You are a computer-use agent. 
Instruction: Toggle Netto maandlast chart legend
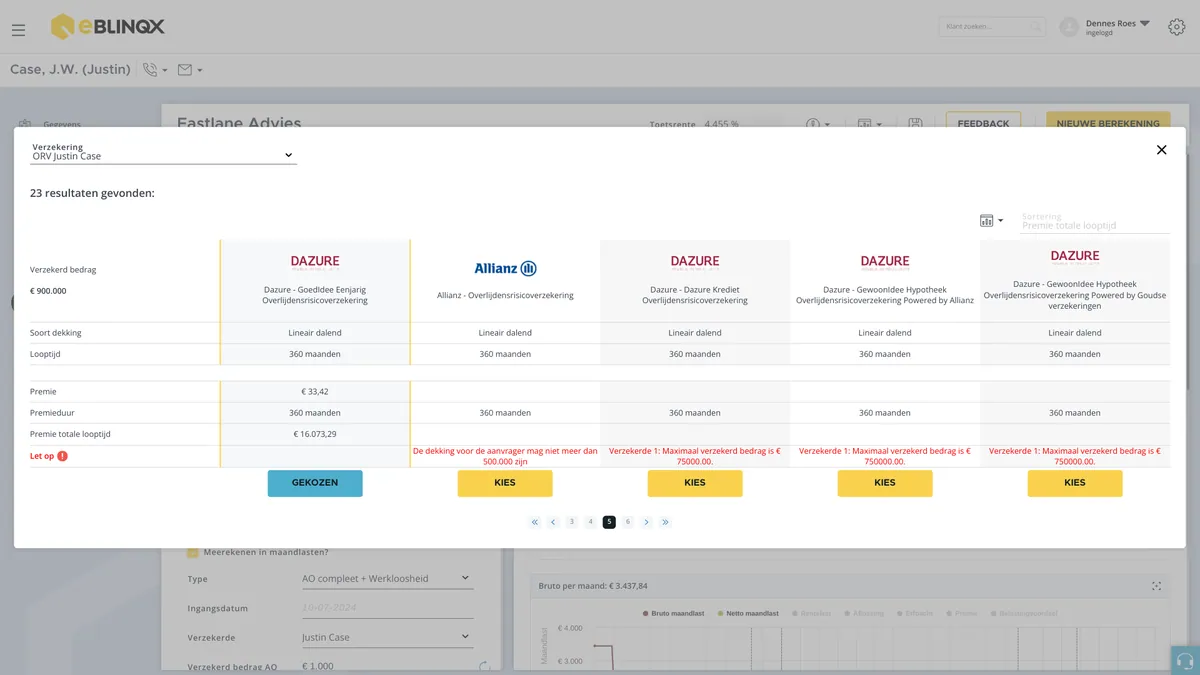750,613
